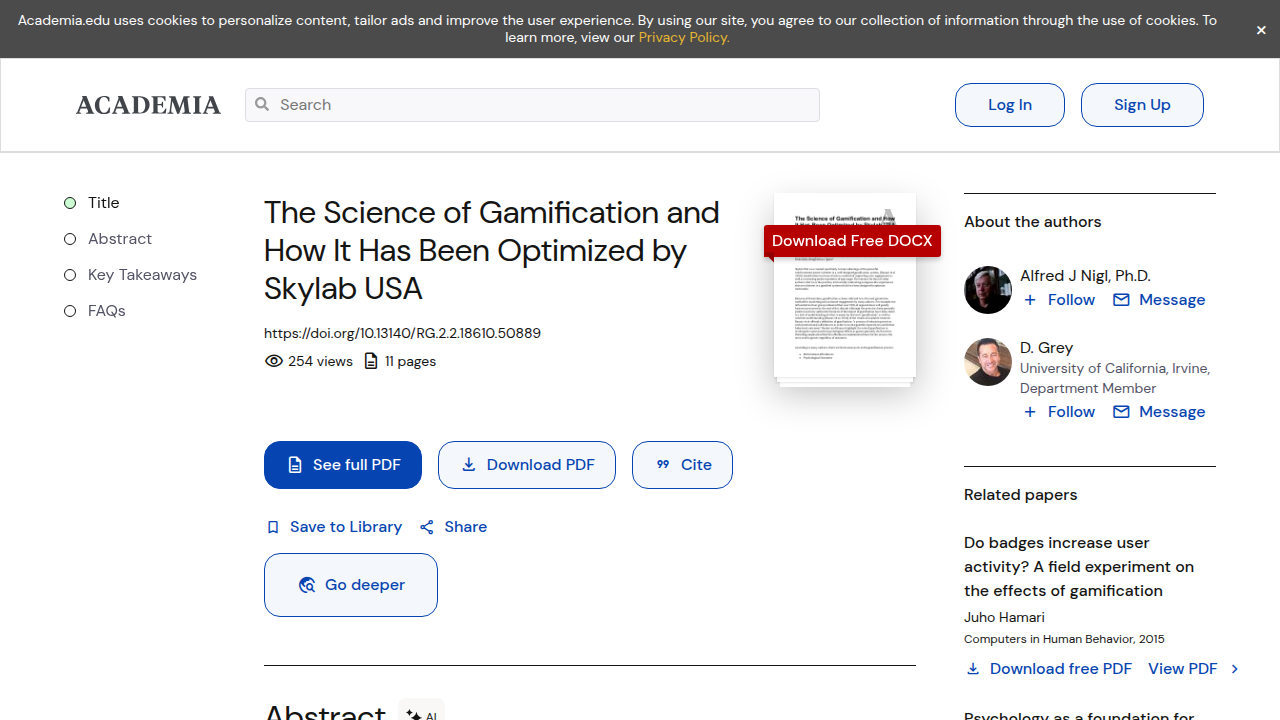Click View PDF for badges paper
Viewport: 1280px width, 720px height.
[x=1194, y=669]
